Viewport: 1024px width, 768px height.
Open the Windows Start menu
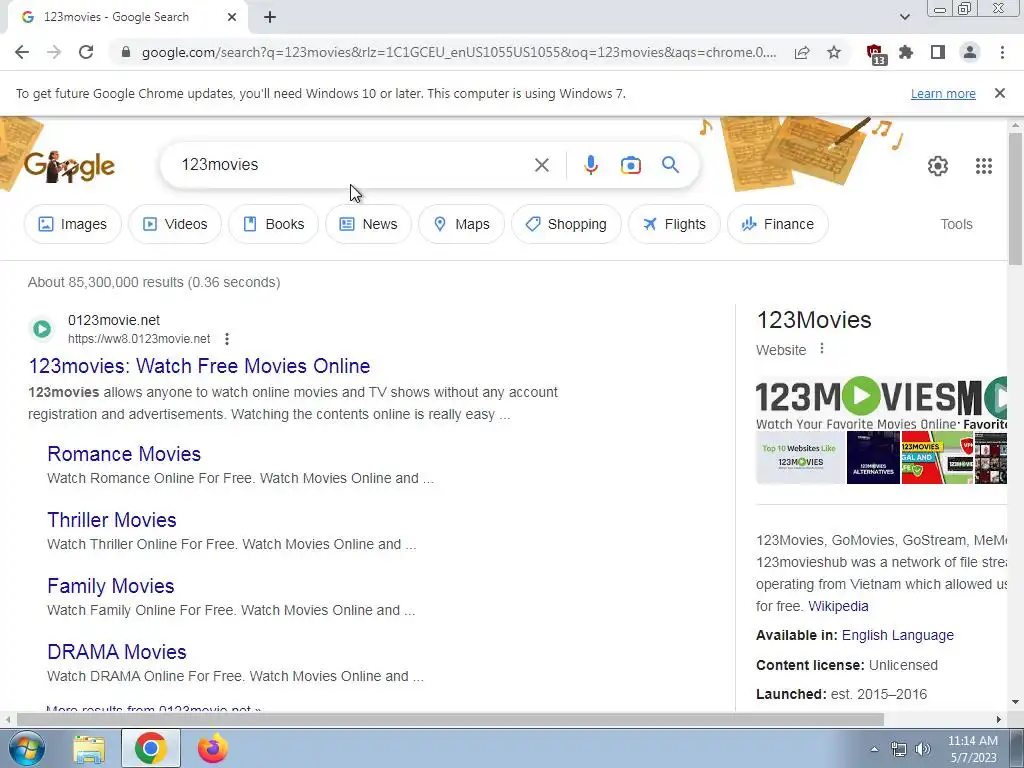27,748
